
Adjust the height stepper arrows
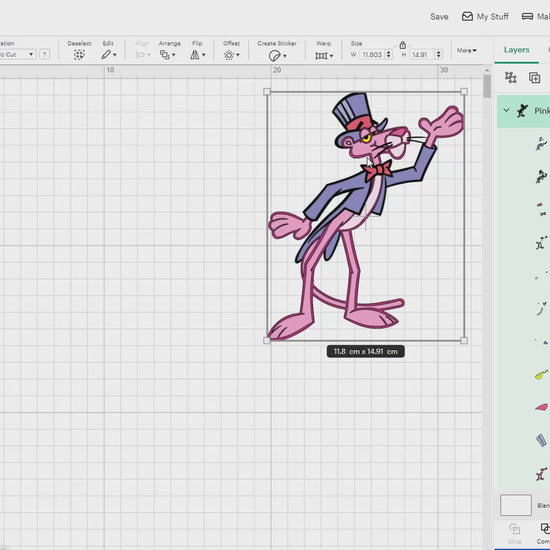coord(438,54)
